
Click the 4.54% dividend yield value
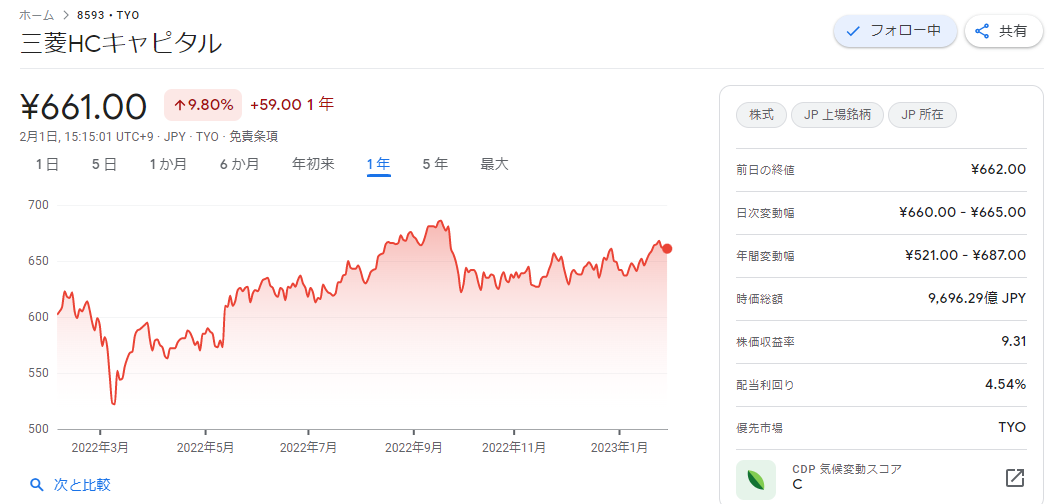point(1006,385)
